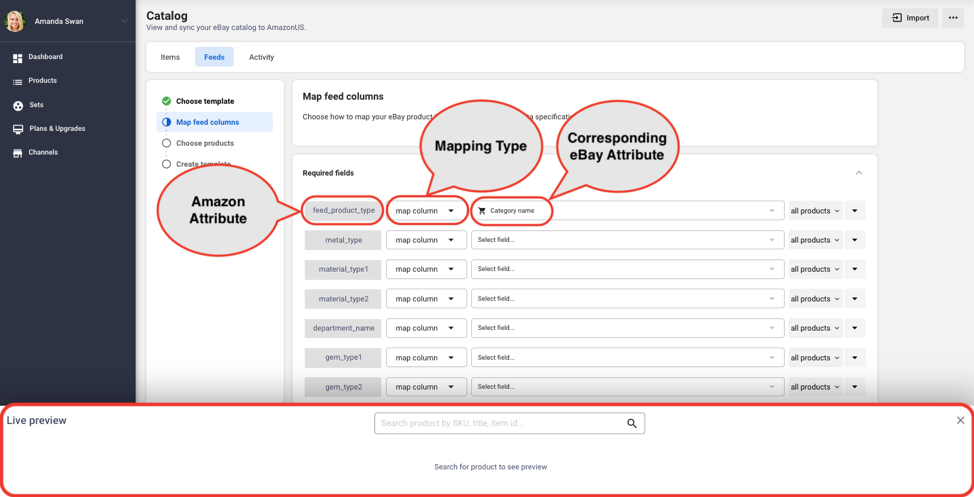Viewport: 974px width, 497px height.
Task: Click the feed_product_type attribute label
Action: click(344, 211)
